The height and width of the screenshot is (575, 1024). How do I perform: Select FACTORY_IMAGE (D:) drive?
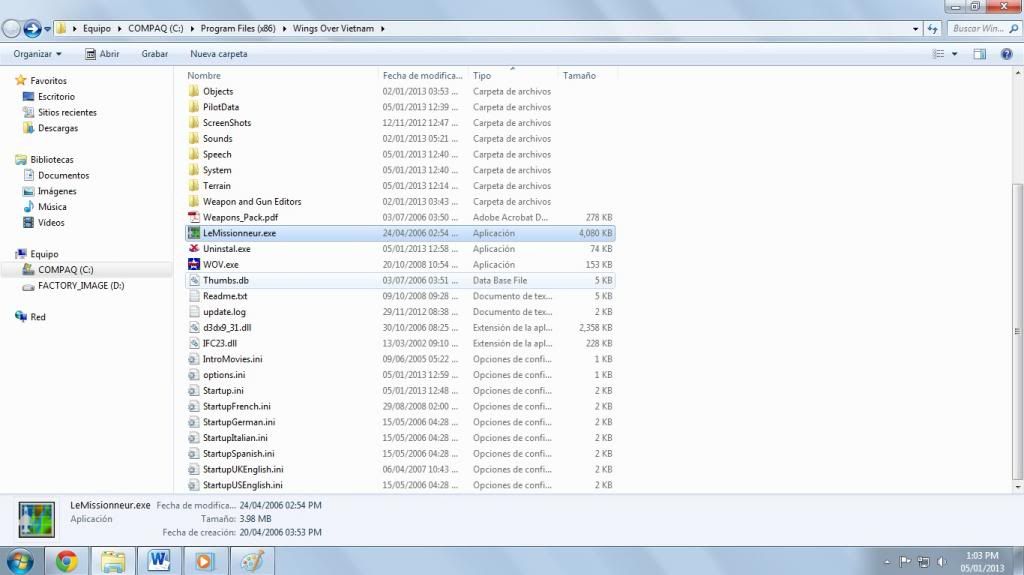click(81, 286)
